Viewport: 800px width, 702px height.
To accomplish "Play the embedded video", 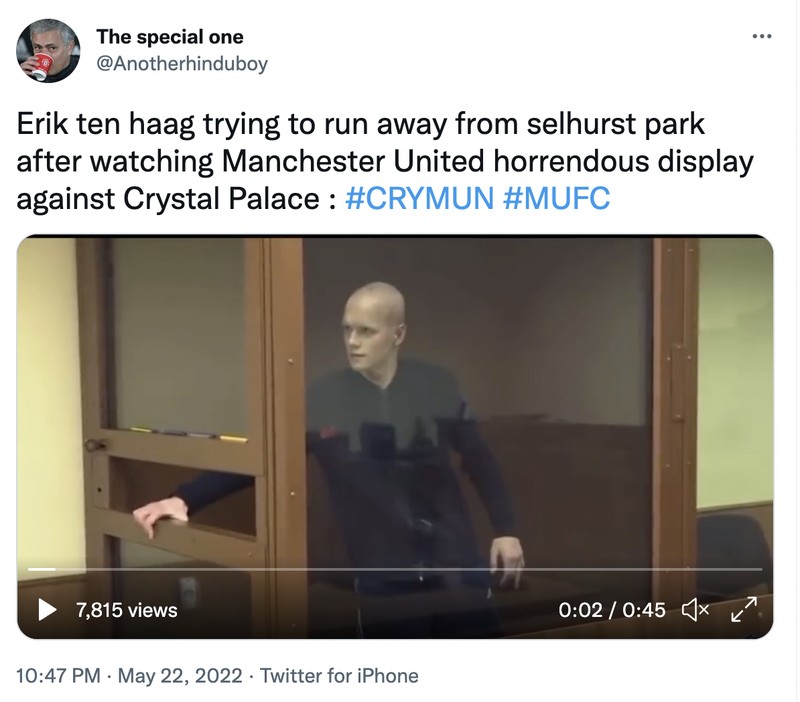I will coord(47,609).
